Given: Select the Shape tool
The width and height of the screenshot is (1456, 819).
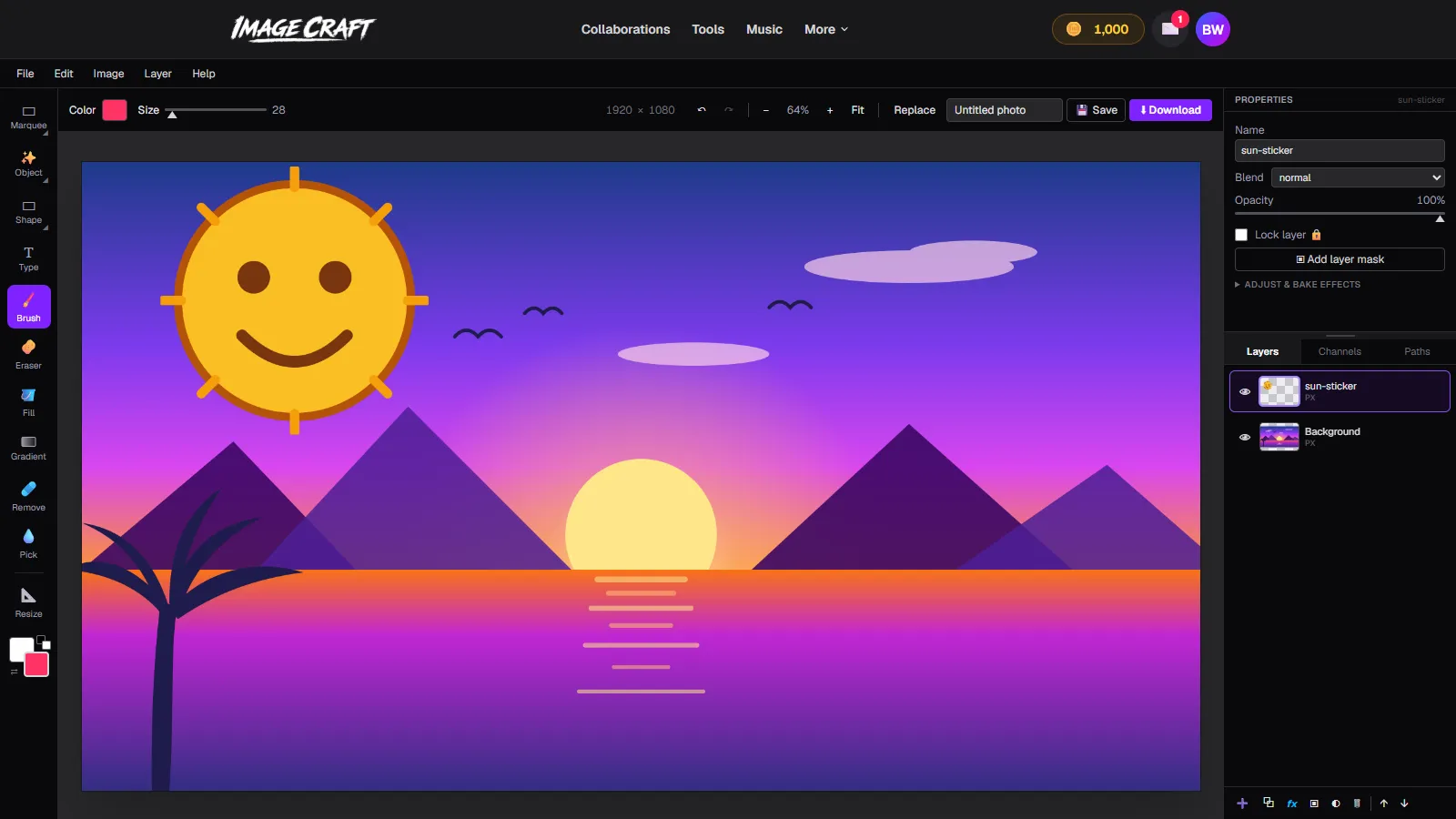Looking at the screenshot, I should [28, 212].
